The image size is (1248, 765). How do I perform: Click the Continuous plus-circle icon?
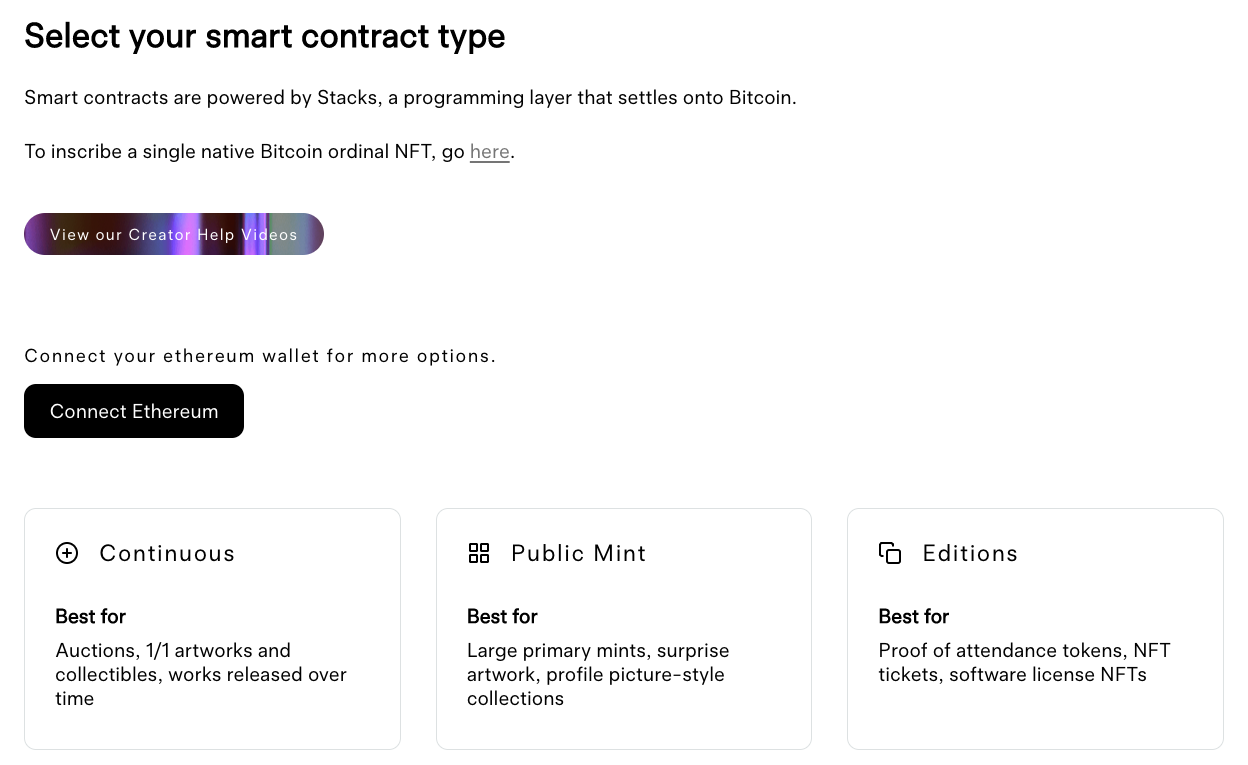pos(67,553)
